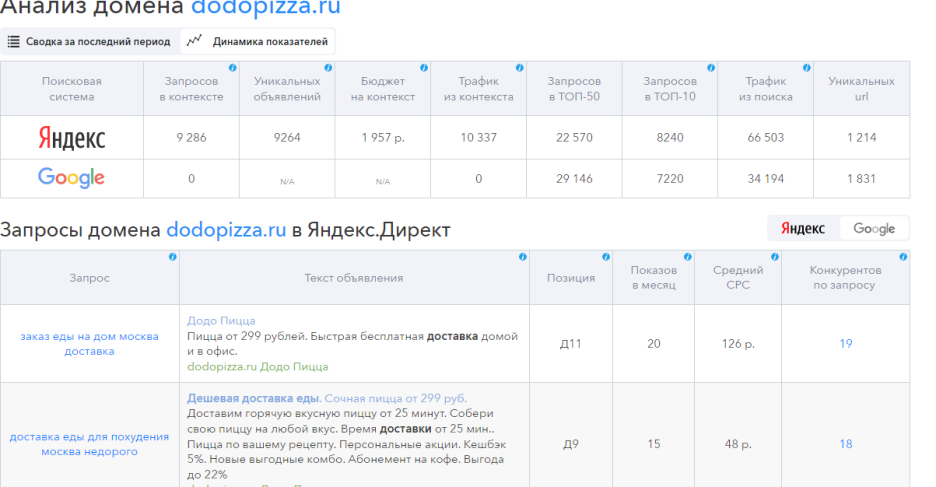Open info icon for Средний CPC column
Image resolution: width=936 pixels, height=487 pixels.
click(774, 257)
